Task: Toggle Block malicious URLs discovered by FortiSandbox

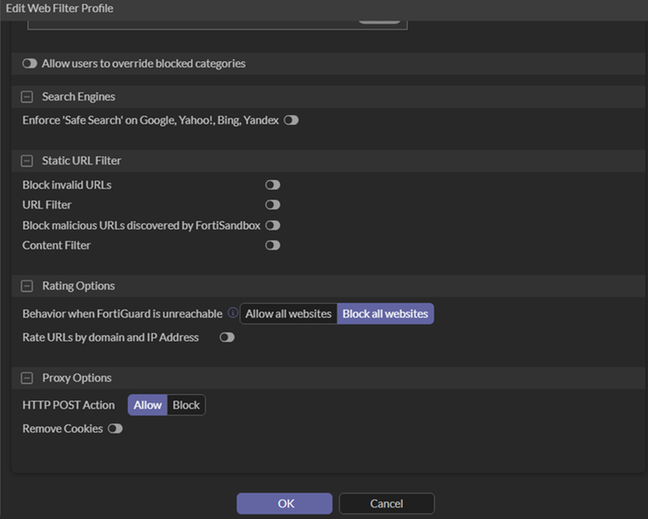Action: [272, 225]
